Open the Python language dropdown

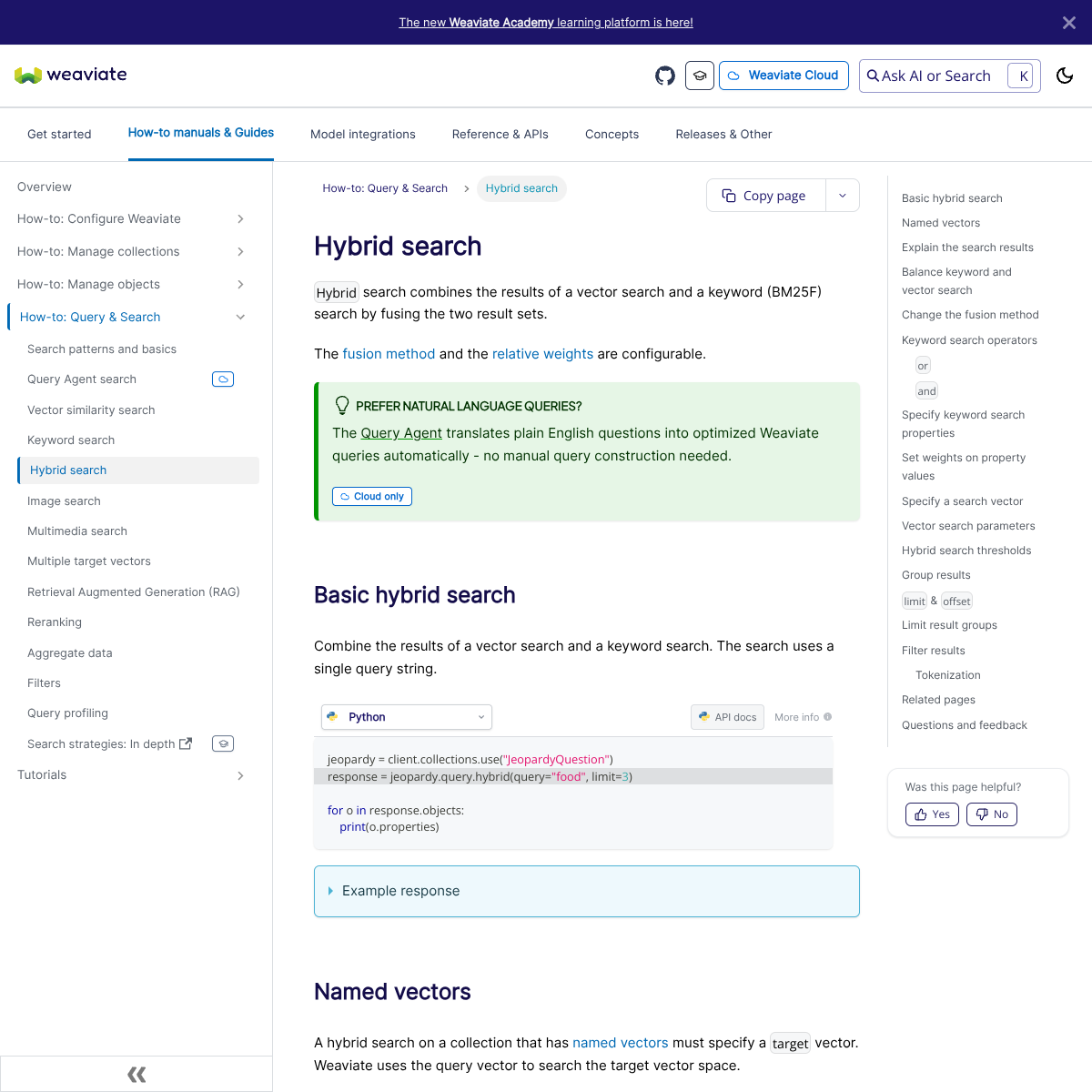(407, 717)
